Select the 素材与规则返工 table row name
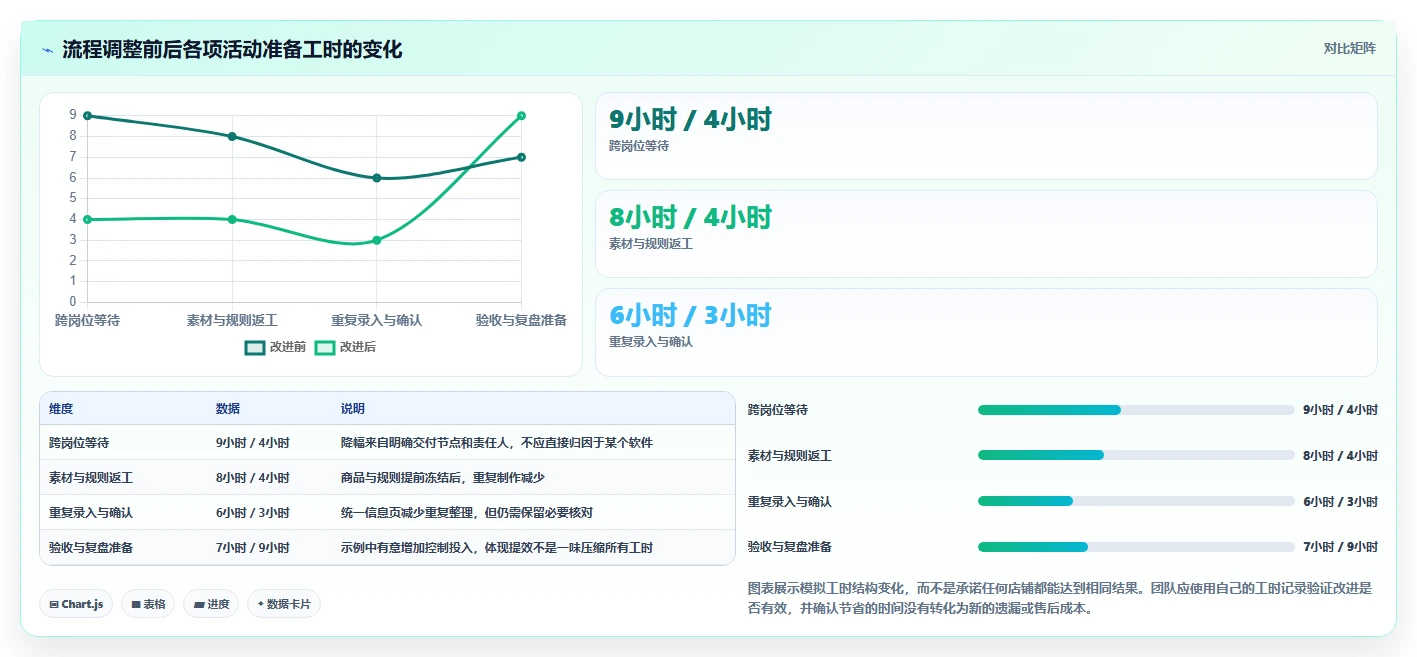 point(91,478)
